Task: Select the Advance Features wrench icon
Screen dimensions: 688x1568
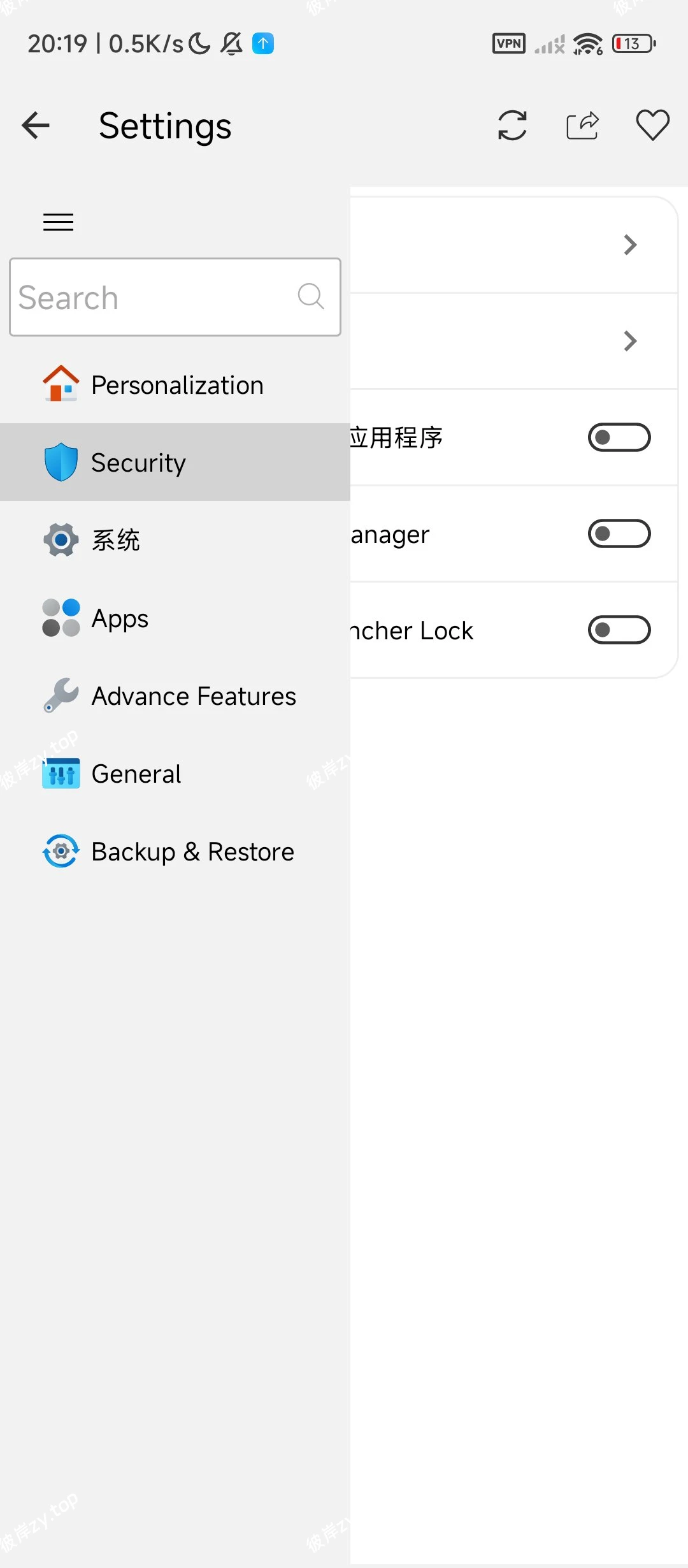Action: coord(61,695)
